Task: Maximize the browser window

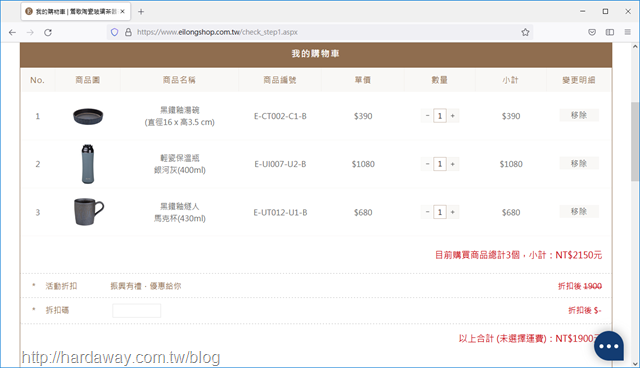Action: pyautogui.click(x=605, y=11)
